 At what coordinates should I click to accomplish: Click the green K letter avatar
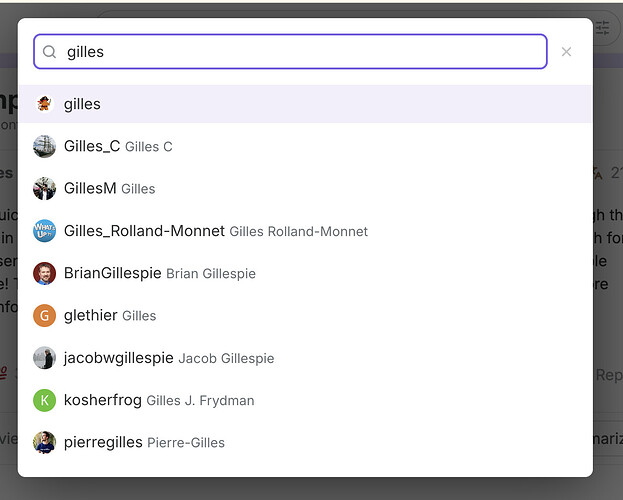pyautogui.click(x=44, y=400)
